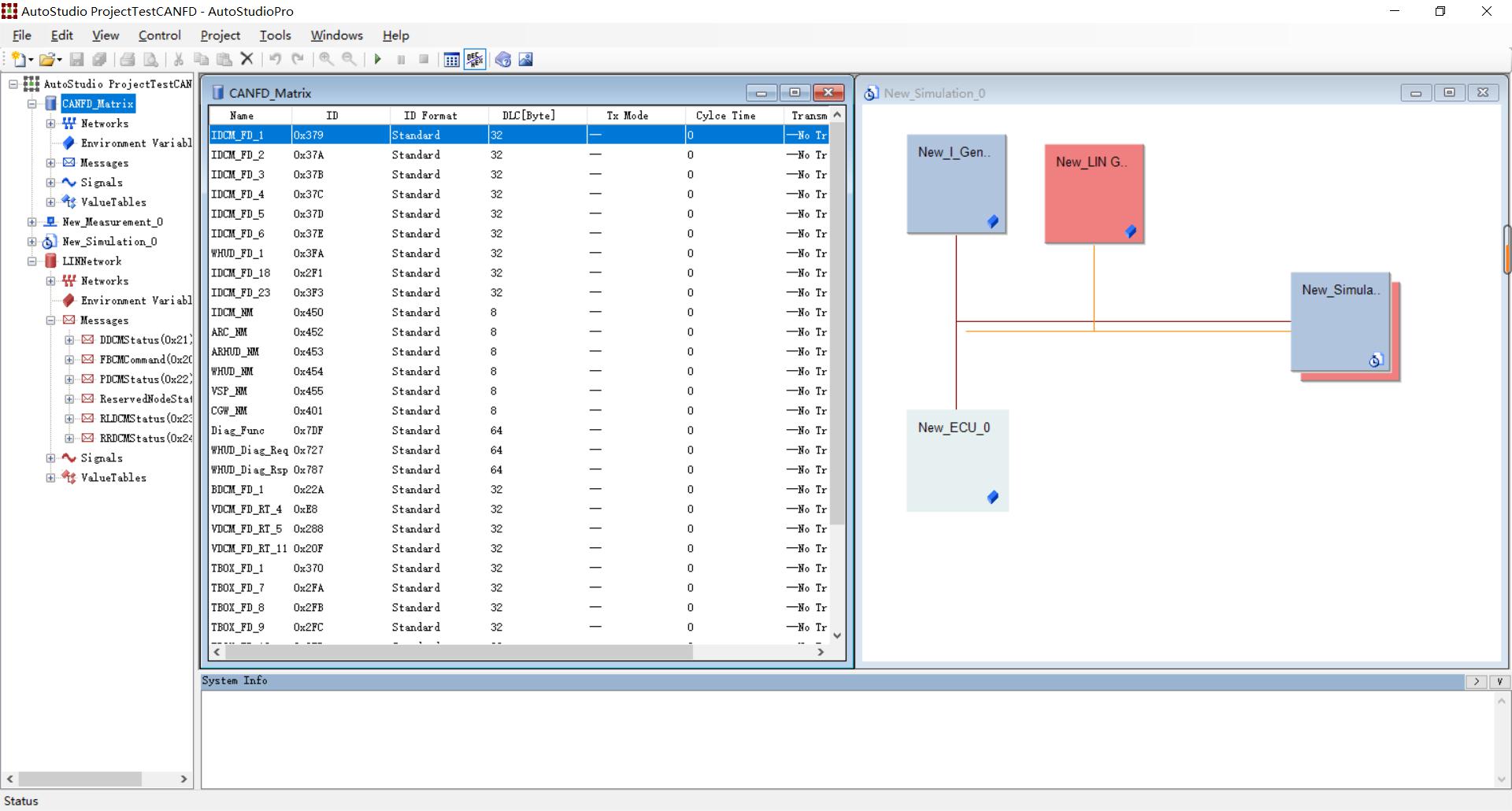Collapse the AutoStudio ProjectTestCAN root node
The height and width of the screenshot is (811, 1512).
click(13, 83)
